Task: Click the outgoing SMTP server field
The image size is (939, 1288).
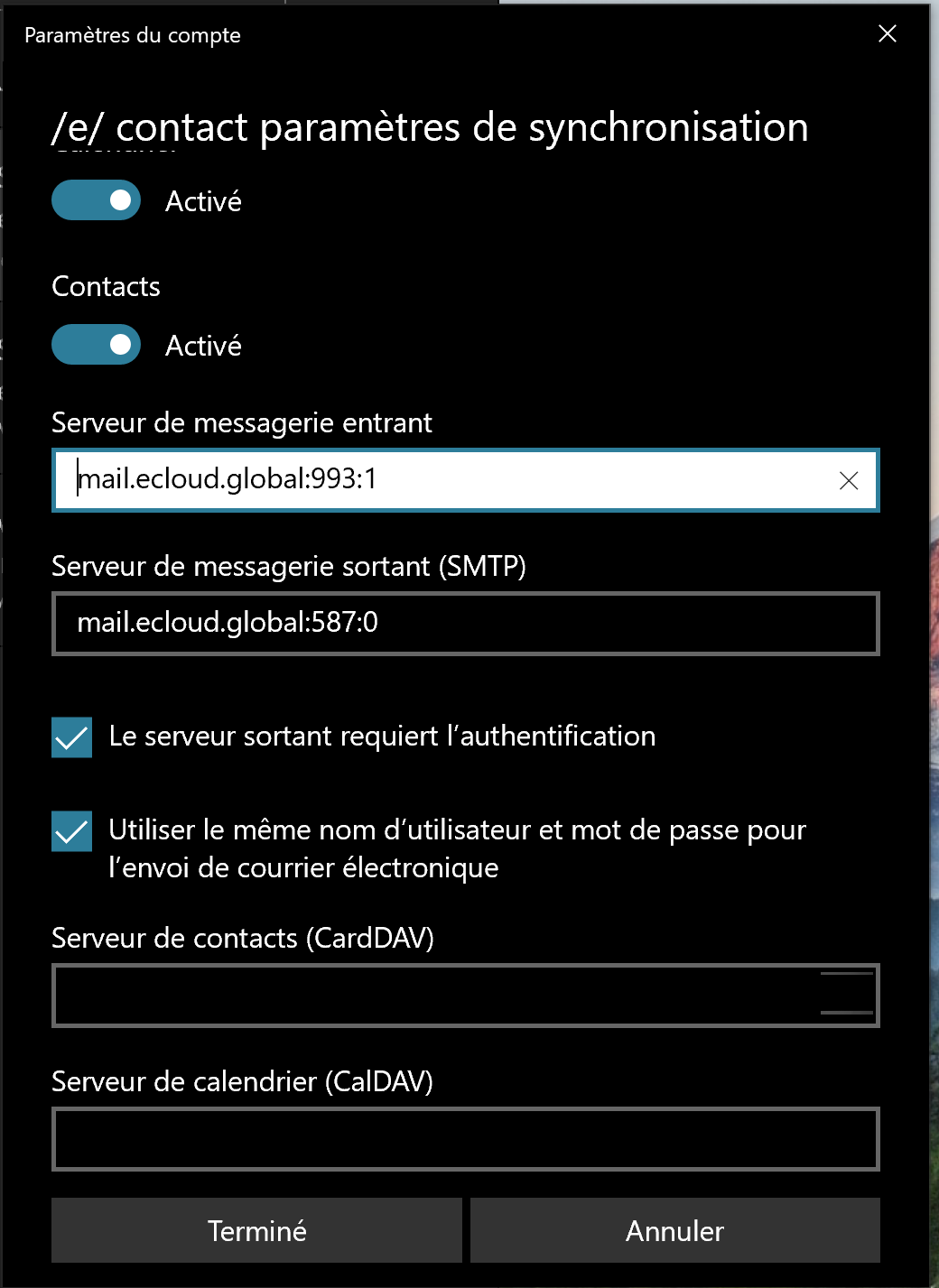Action: point(465,624)
